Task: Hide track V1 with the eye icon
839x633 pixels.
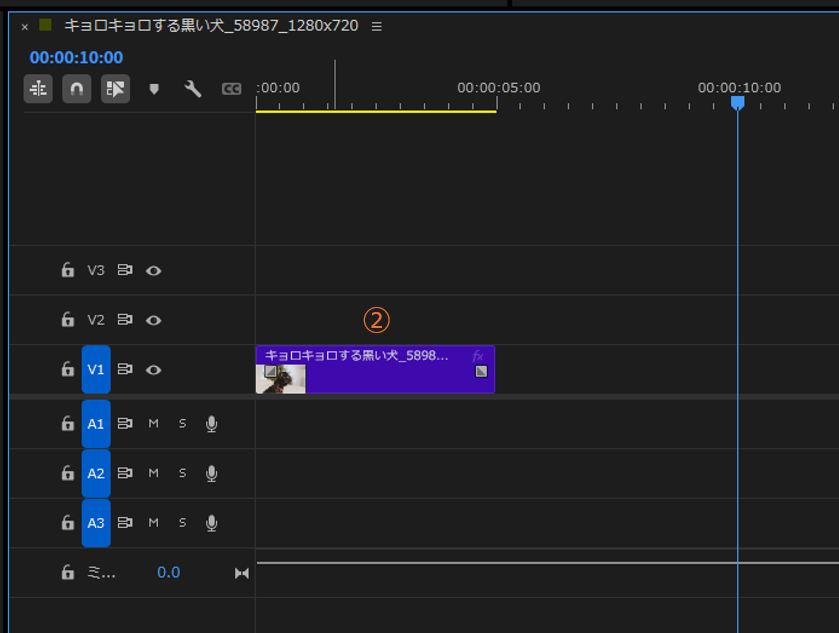Action: 154,369
